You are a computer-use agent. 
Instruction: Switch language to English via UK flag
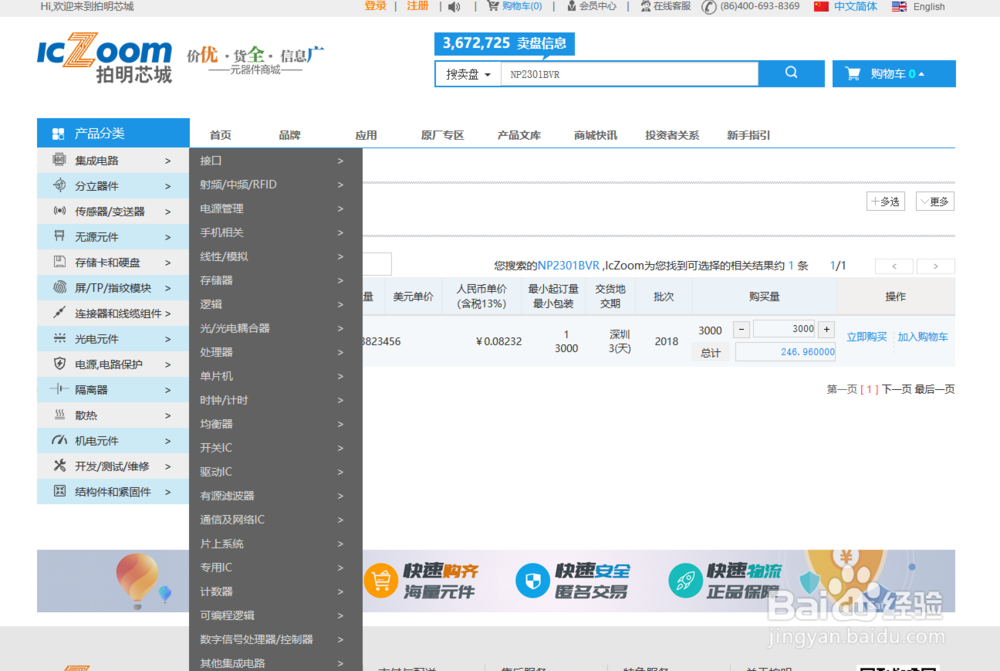[898, 7]
